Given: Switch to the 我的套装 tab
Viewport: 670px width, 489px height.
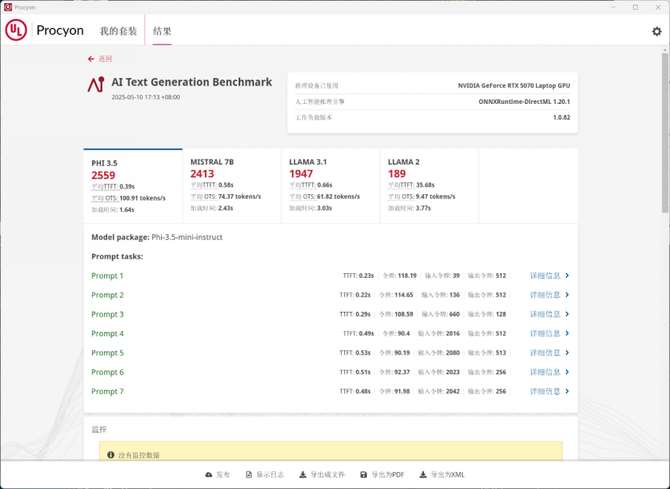Looking at the screenshot, I should click(x=118, y=31).
